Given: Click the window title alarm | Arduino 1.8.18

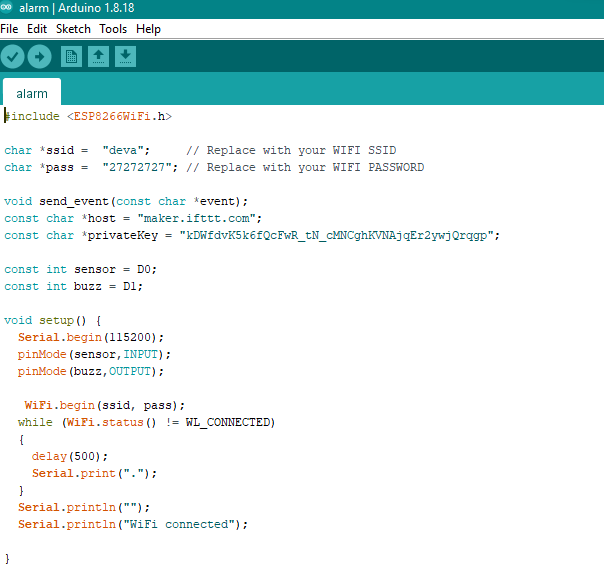Looking at the screenshot, I should tap(77, 8).
